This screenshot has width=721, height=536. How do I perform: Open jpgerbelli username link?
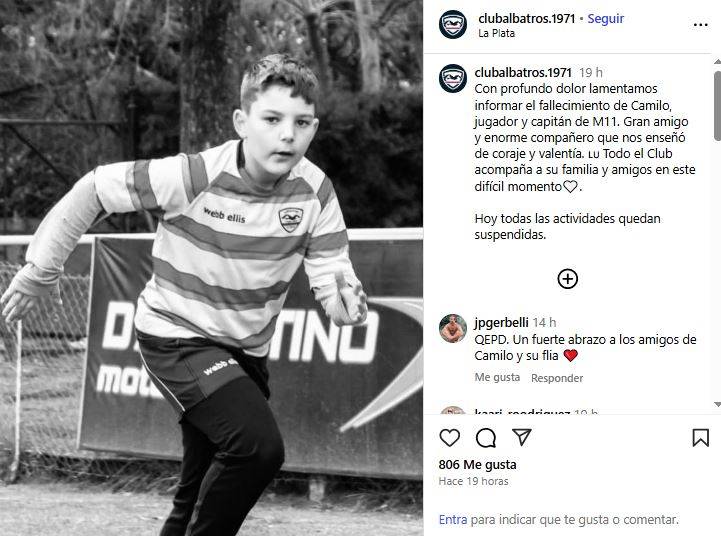(x=501, y=323)
